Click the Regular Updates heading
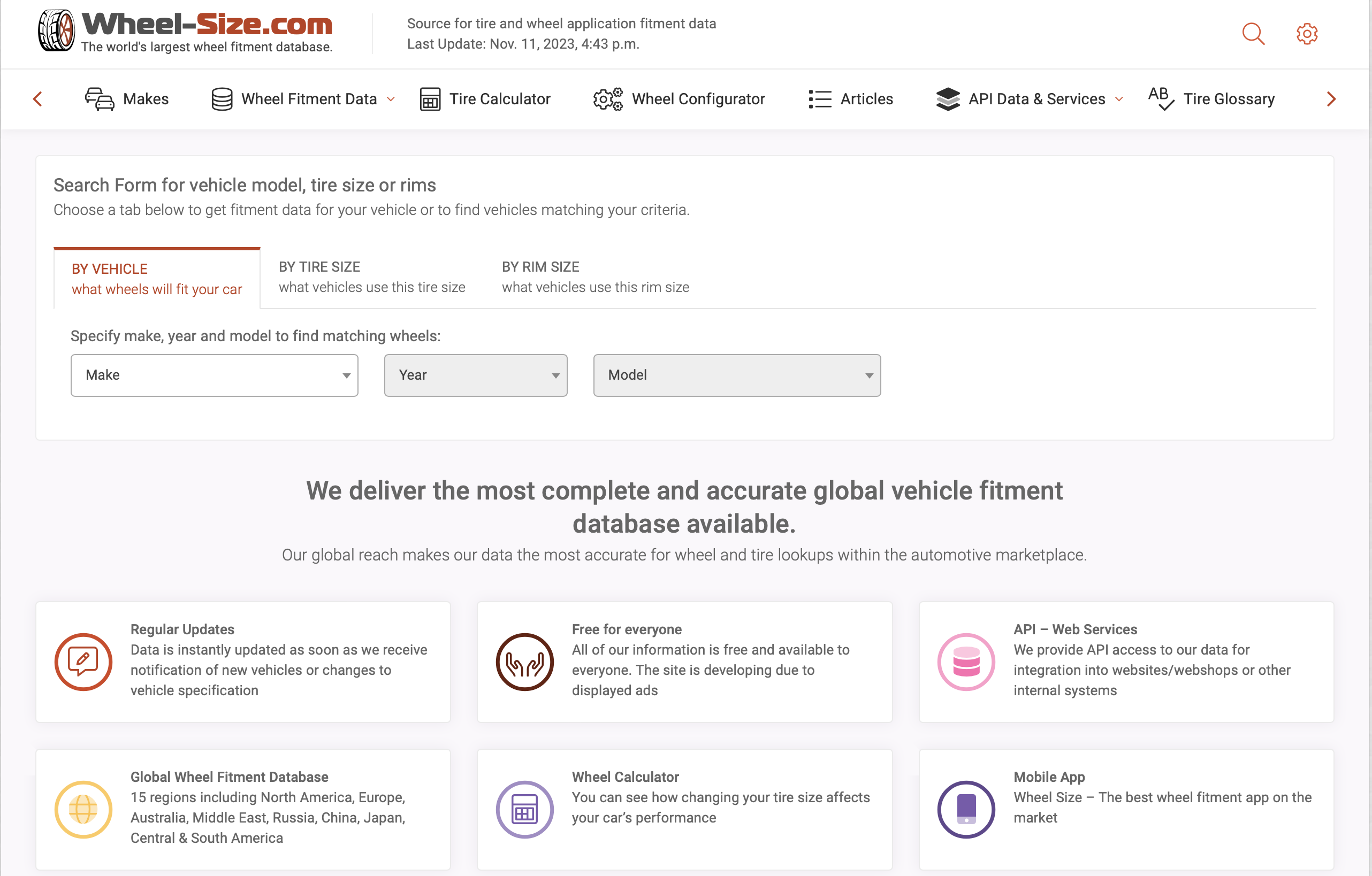The image size is (1372, 876). [182, 629]
